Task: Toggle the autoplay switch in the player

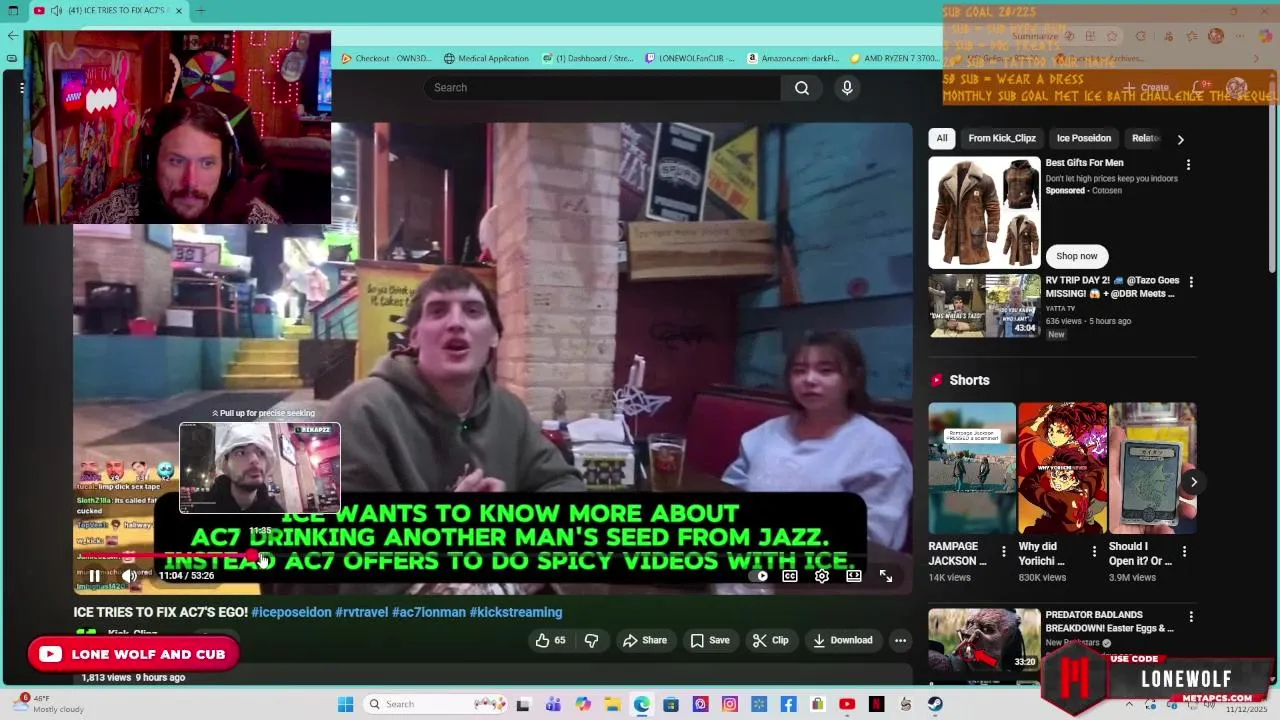Action: point(760,576)
